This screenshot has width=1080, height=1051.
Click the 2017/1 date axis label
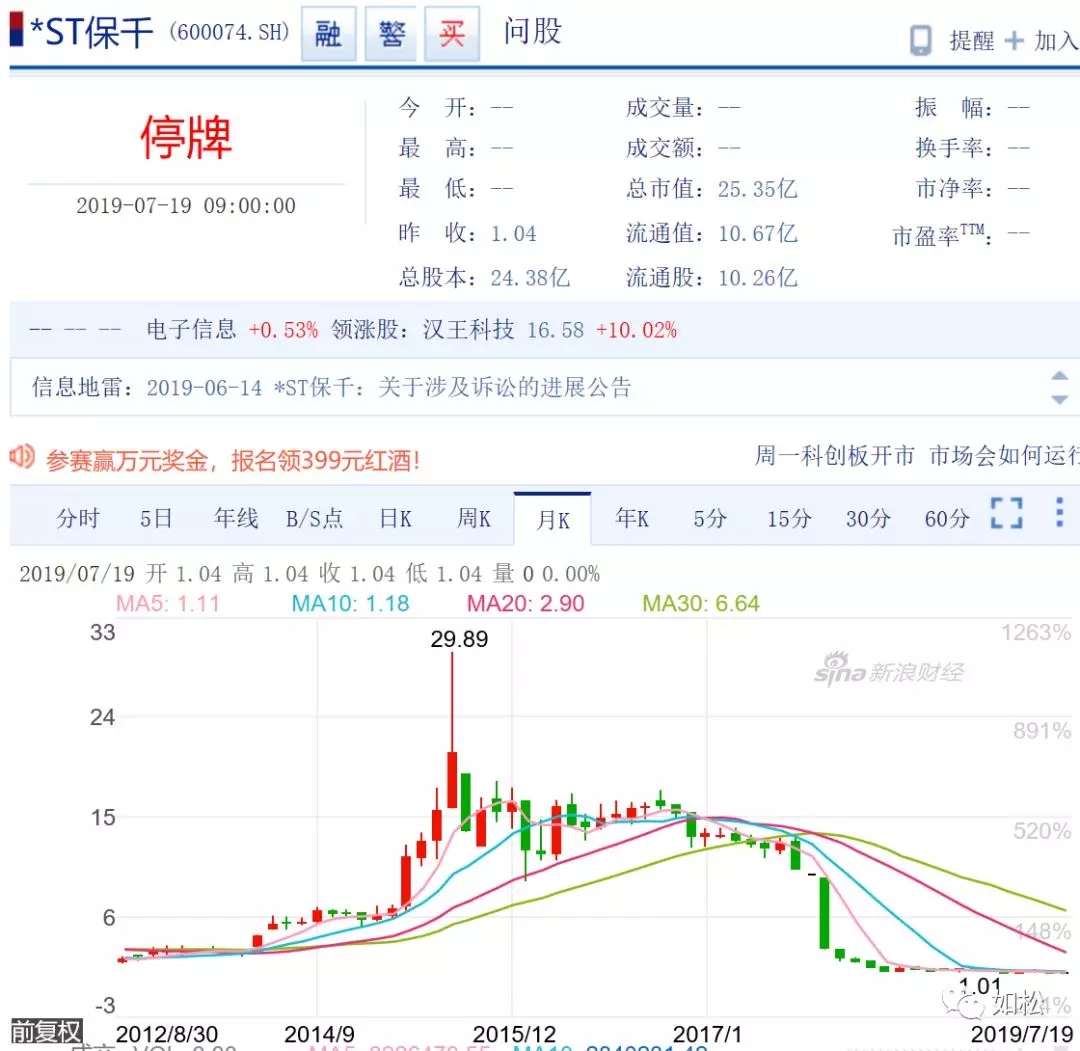point(707,1034)
